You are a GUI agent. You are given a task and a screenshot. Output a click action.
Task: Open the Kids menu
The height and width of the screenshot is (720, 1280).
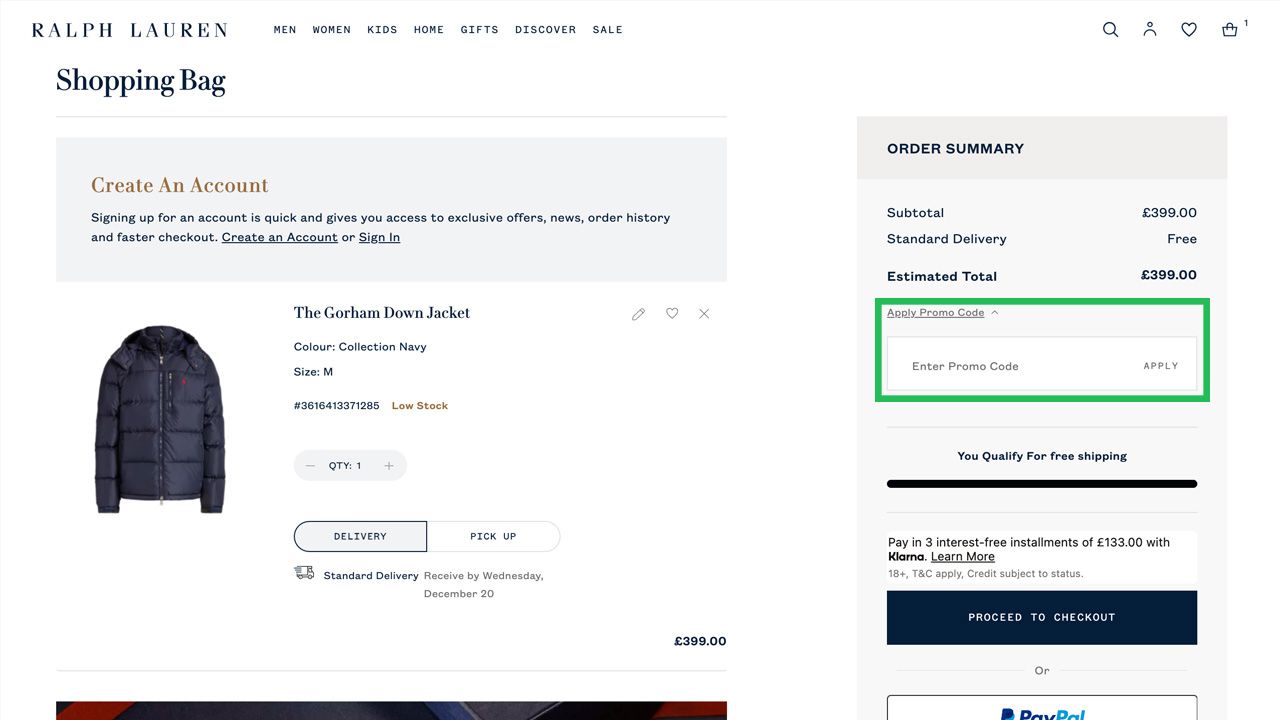pos(382,30)
